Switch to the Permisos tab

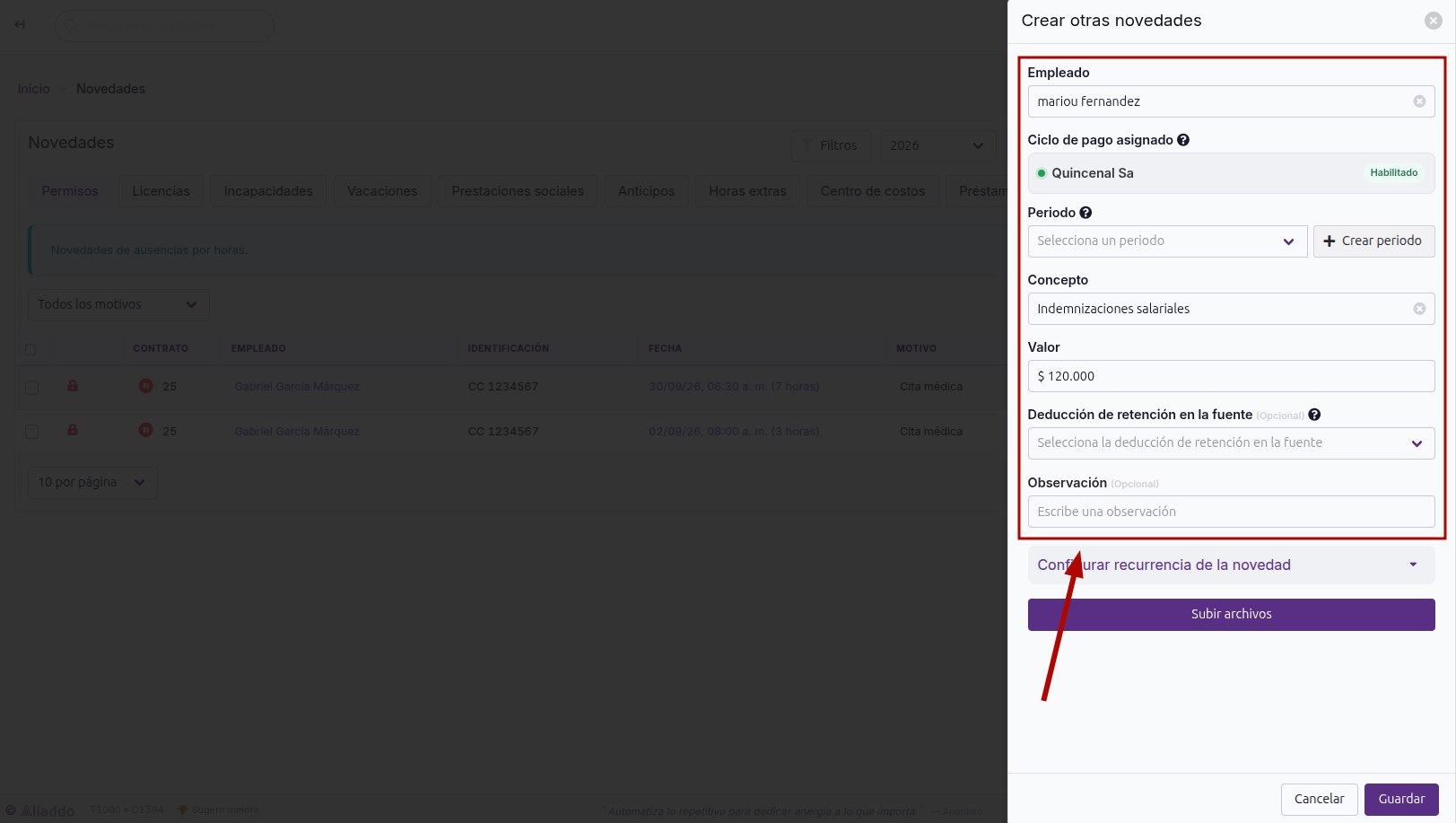click(70, 191)
